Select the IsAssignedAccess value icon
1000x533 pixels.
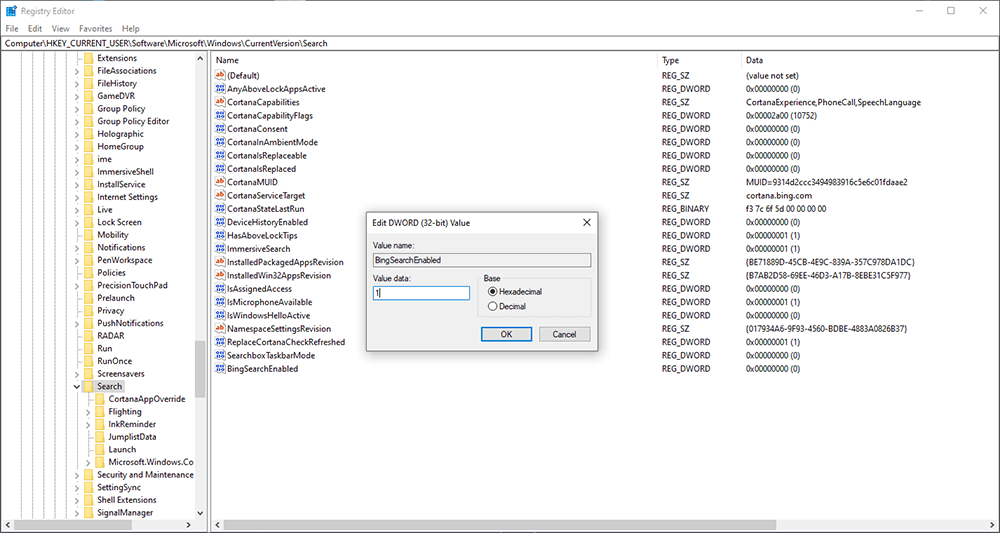(221, 289)
